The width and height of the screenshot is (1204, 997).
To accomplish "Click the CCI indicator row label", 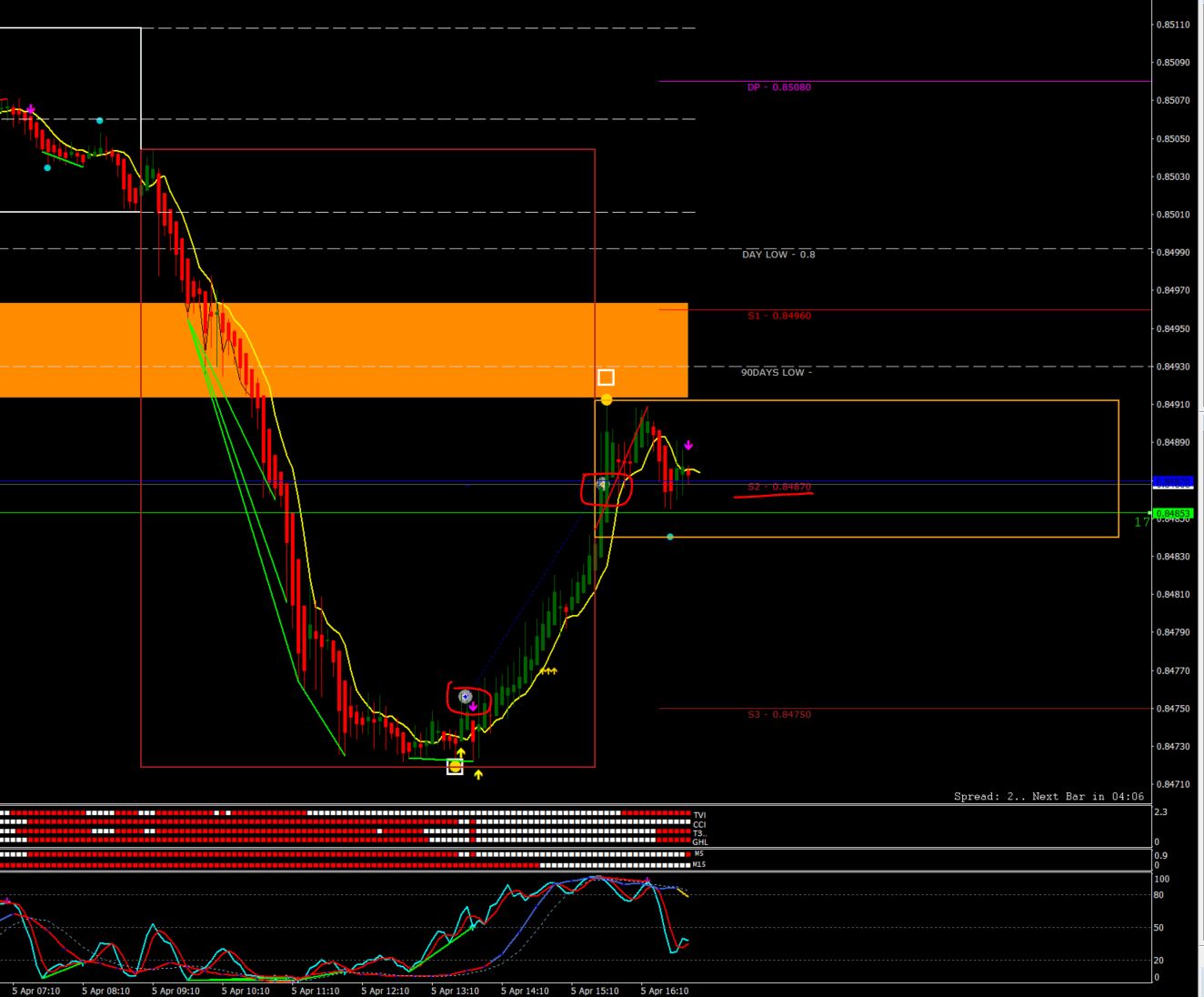I will pos(699,824).
